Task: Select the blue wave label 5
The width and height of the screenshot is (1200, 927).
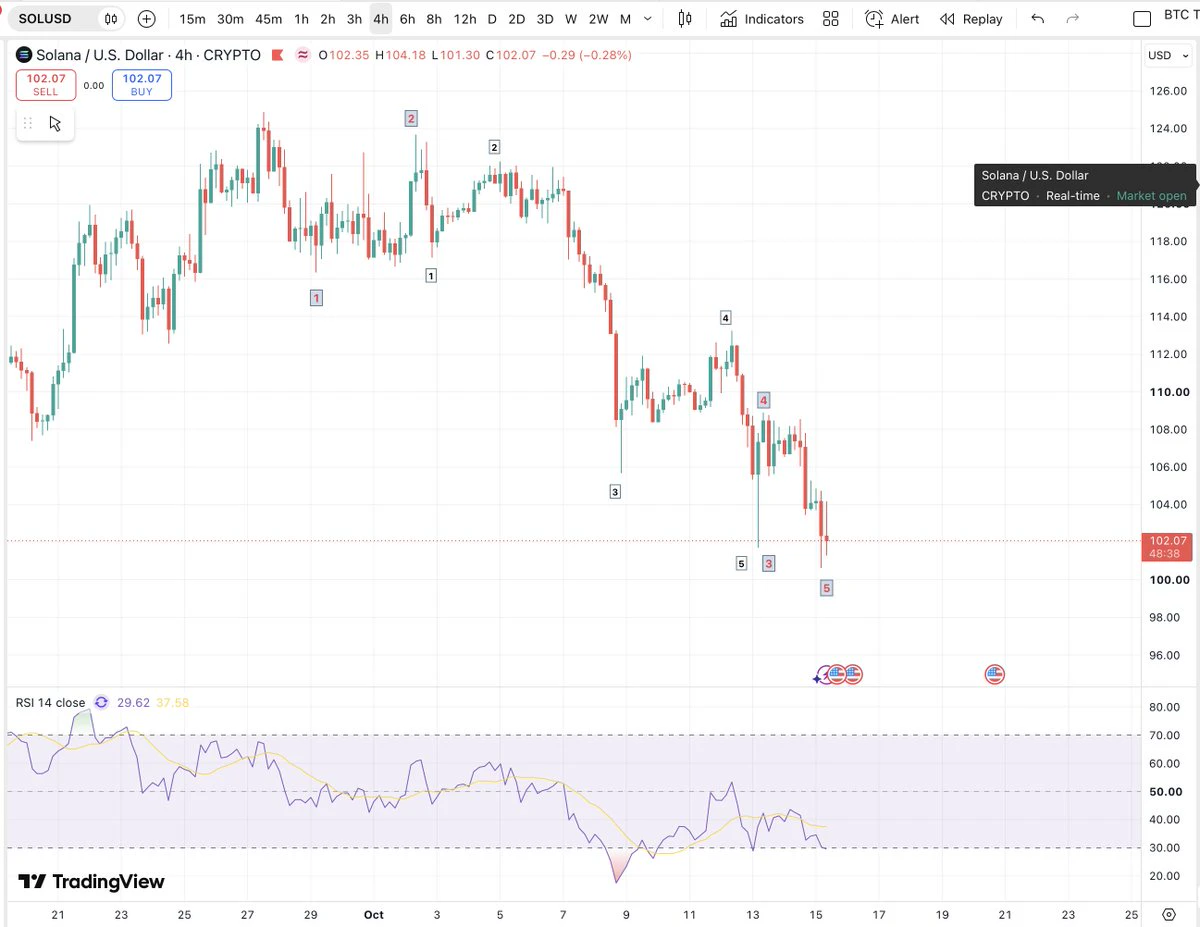Action: [x=826, y=588]
